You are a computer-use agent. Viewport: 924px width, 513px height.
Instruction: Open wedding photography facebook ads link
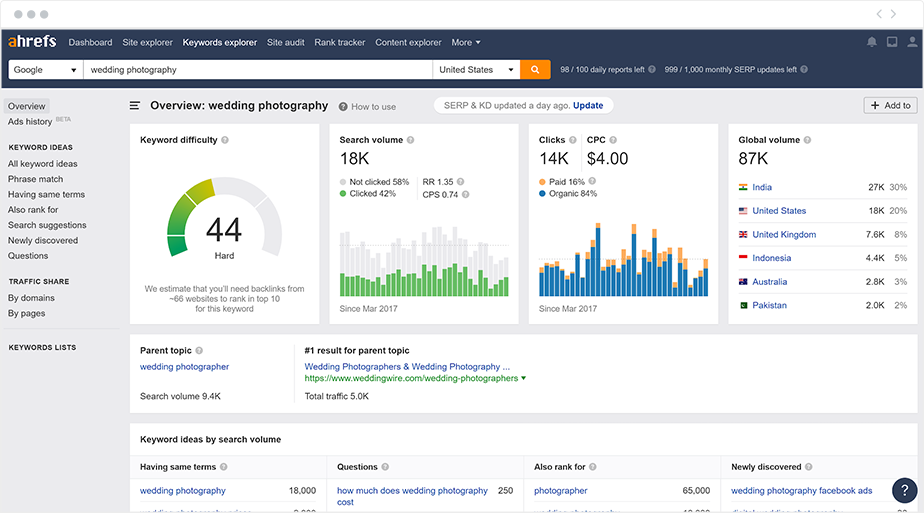801,491
